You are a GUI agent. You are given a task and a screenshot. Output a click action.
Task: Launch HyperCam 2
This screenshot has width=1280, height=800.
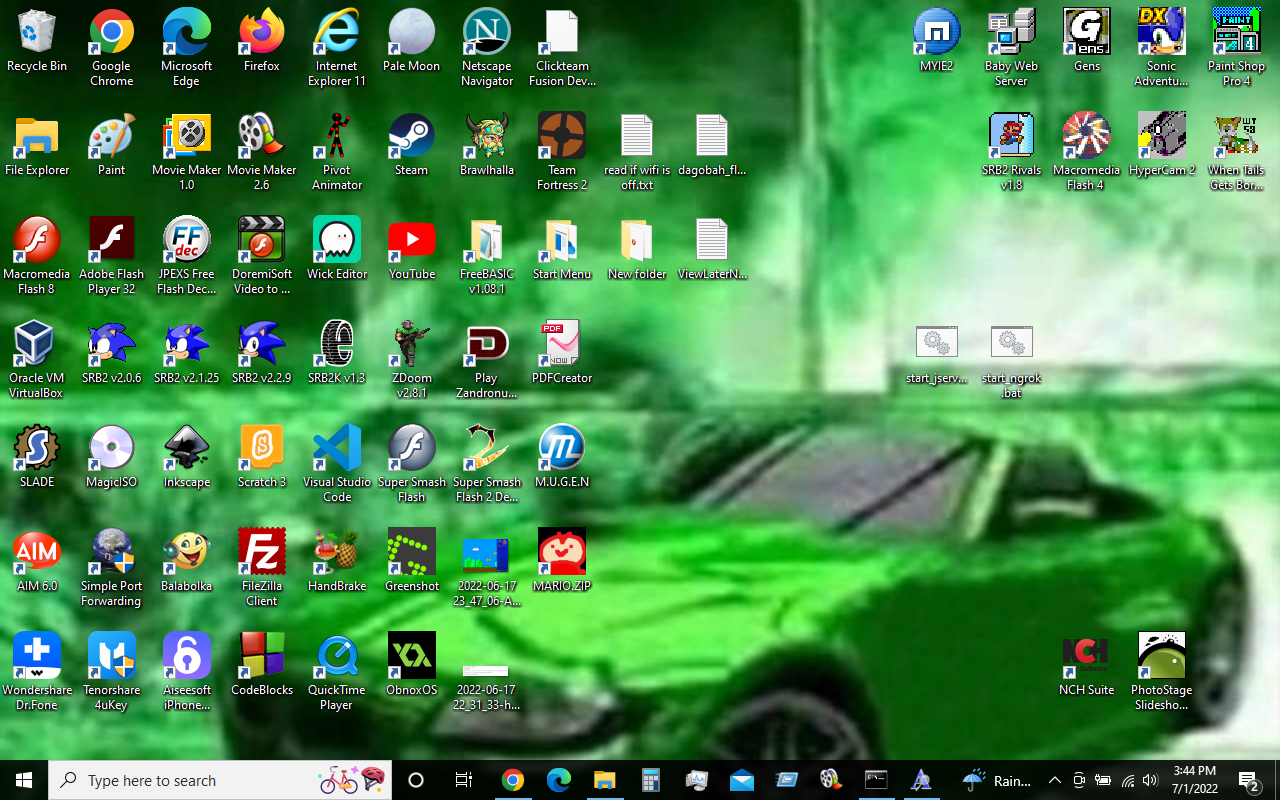1162,144
